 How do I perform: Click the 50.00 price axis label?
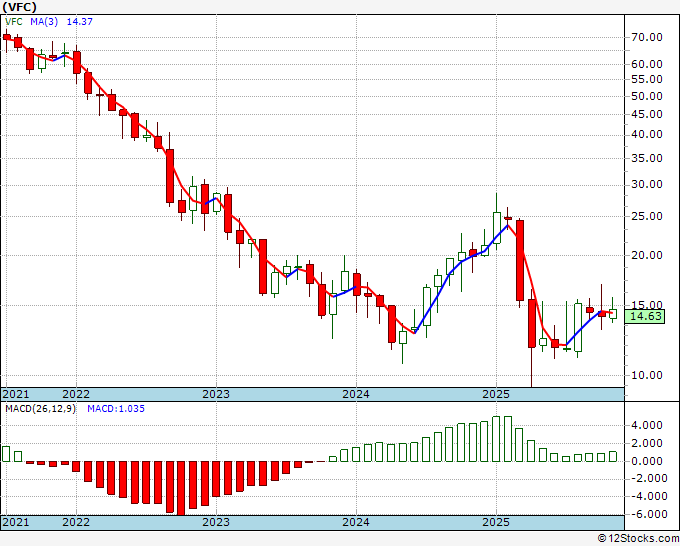647,96
